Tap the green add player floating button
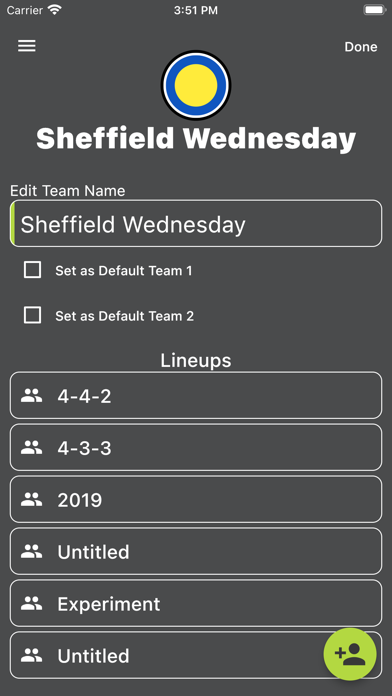392x696 pixels. pos(350,654)
